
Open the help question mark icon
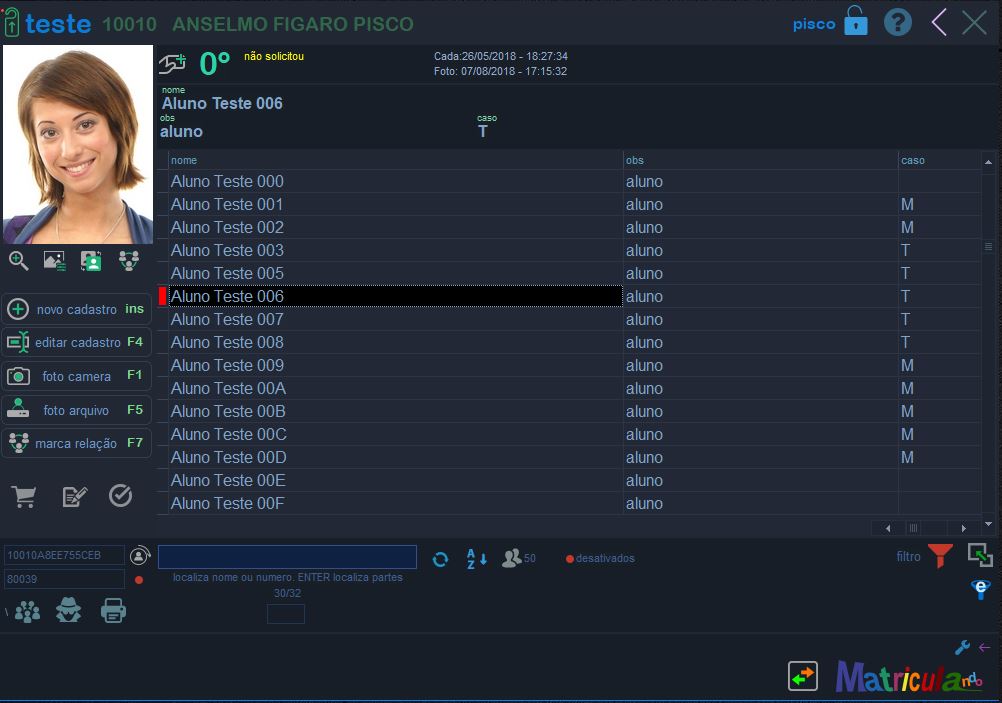(x=897, y=23)
